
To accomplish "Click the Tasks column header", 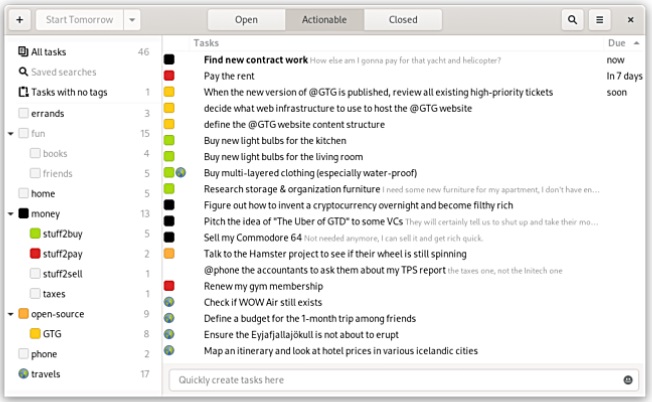I will (x=206, y=43).
